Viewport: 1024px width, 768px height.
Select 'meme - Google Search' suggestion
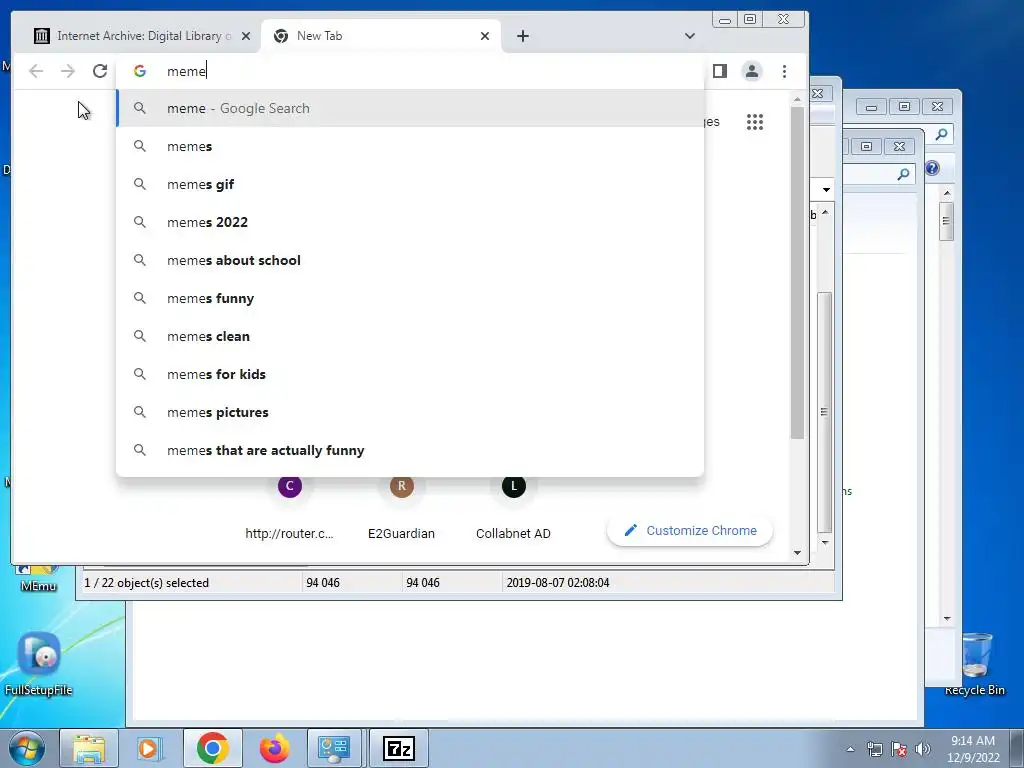click(x=410, y=108)
